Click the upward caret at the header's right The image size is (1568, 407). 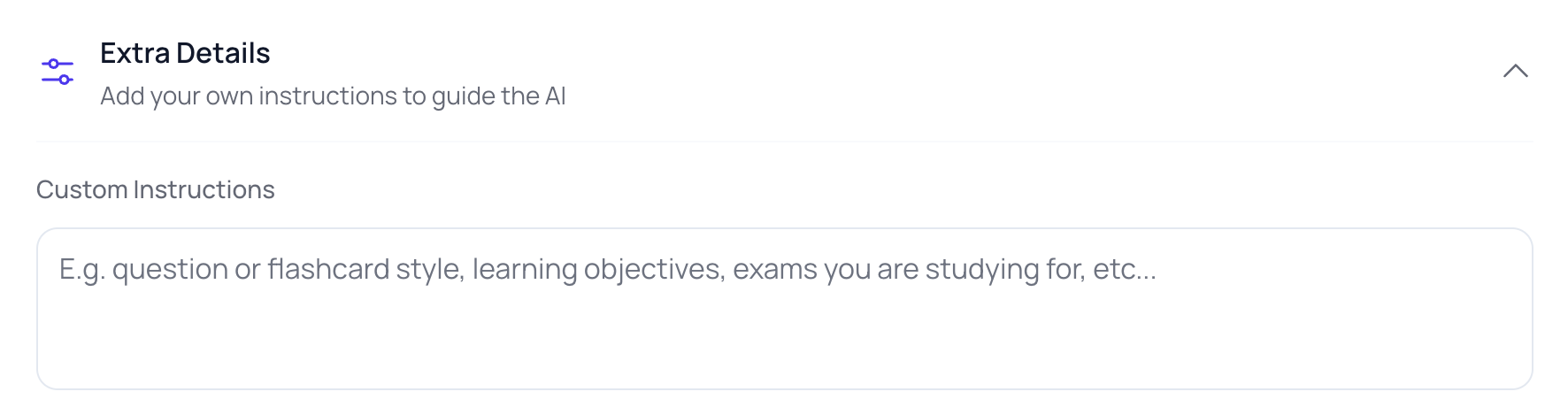tap(1515, 71)
